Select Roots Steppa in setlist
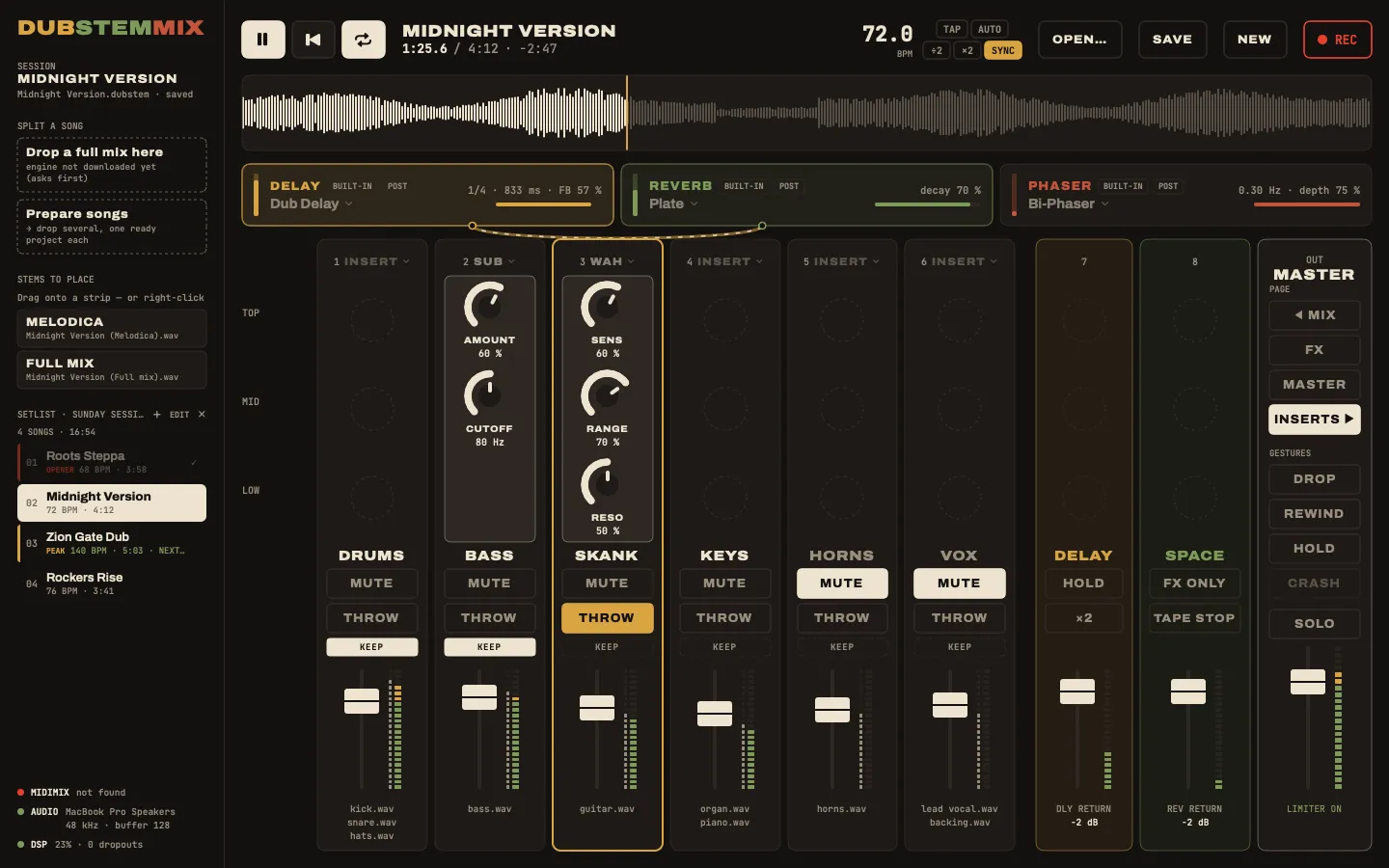Viewport: 1389px width, 868px height. 112,462
